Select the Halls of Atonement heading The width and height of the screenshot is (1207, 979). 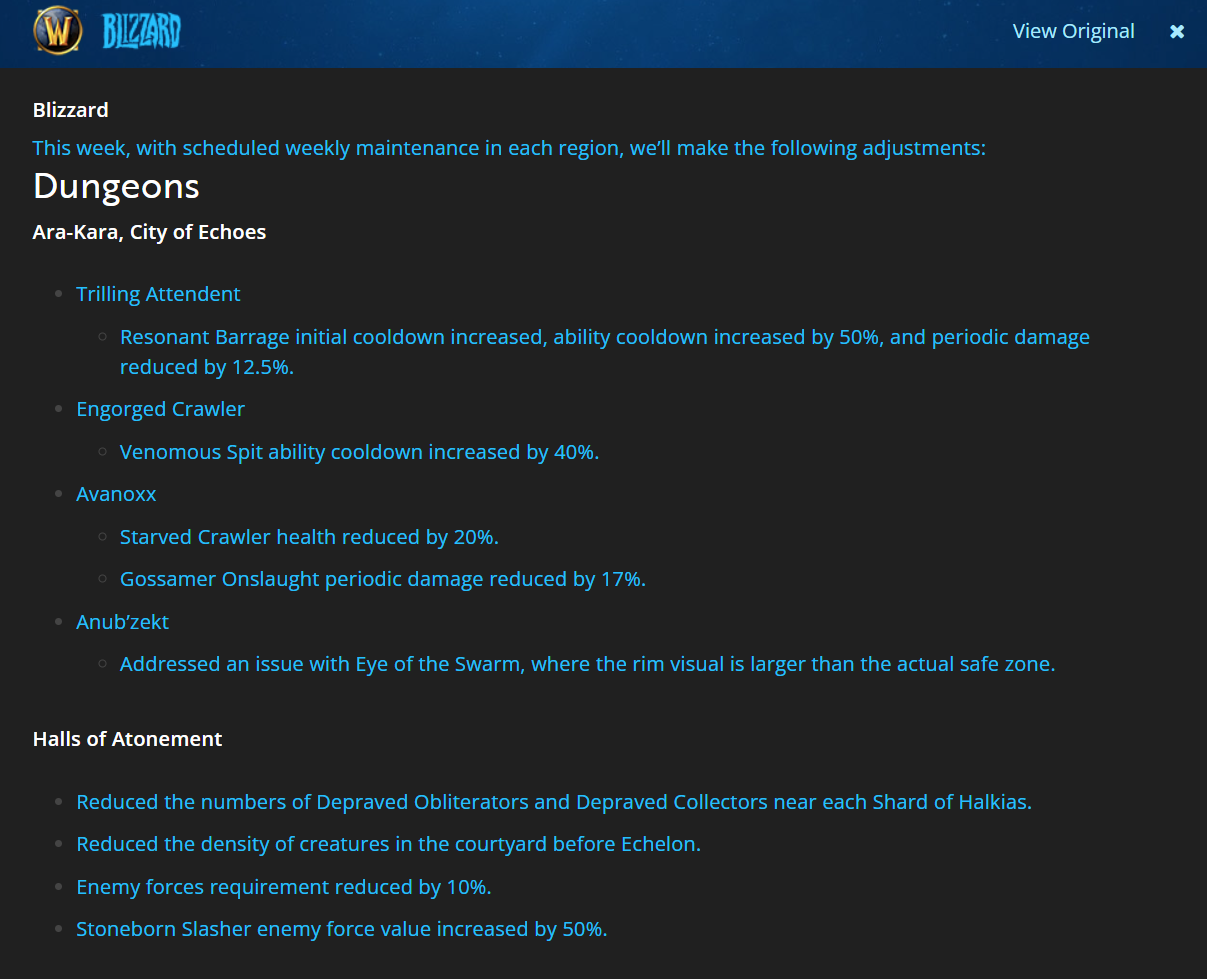[127, 739]
